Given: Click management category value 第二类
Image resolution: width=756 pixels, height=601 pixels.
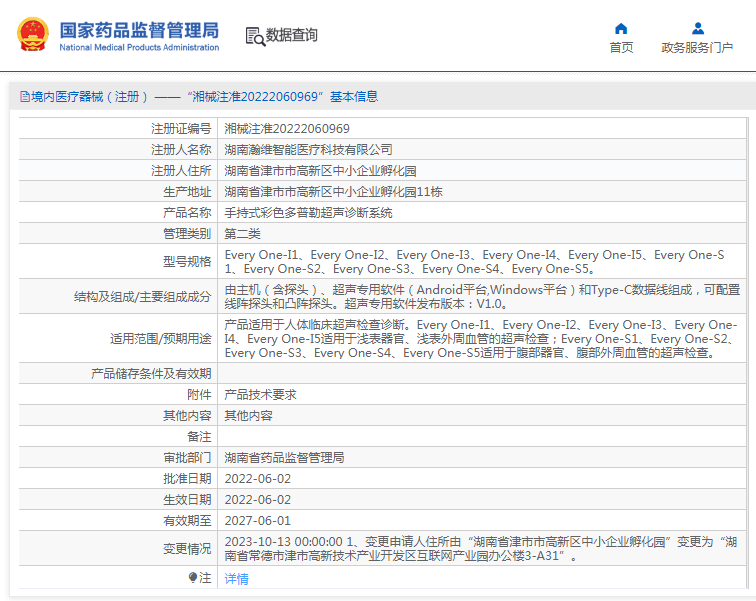Looking at the screenshot, I should click(x=243, y=234).
